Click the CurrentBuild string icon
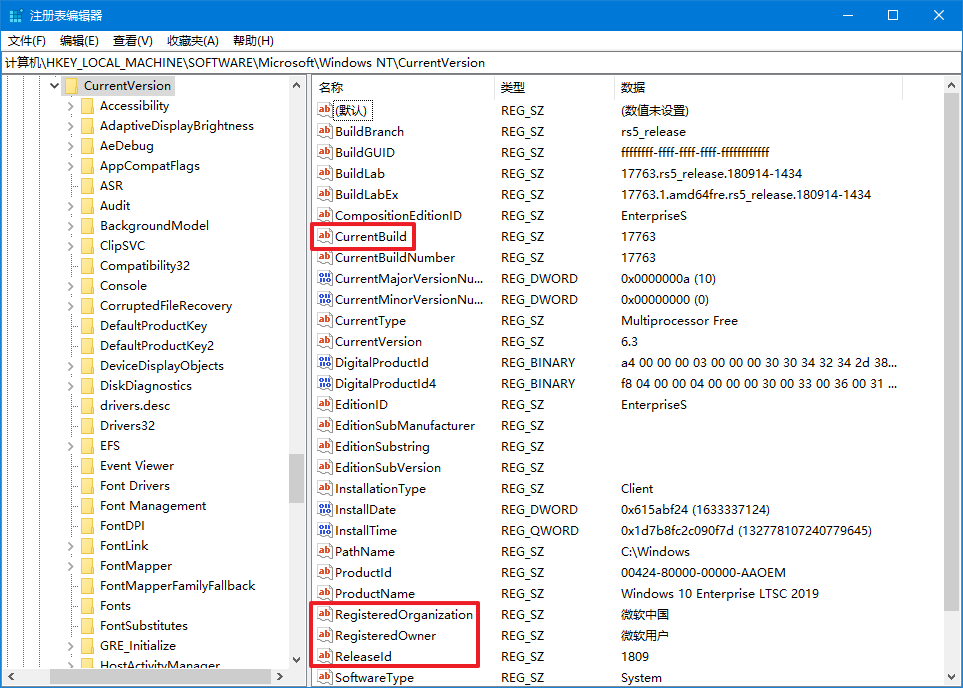The image size is (963, 688). [x=324, y=236]
